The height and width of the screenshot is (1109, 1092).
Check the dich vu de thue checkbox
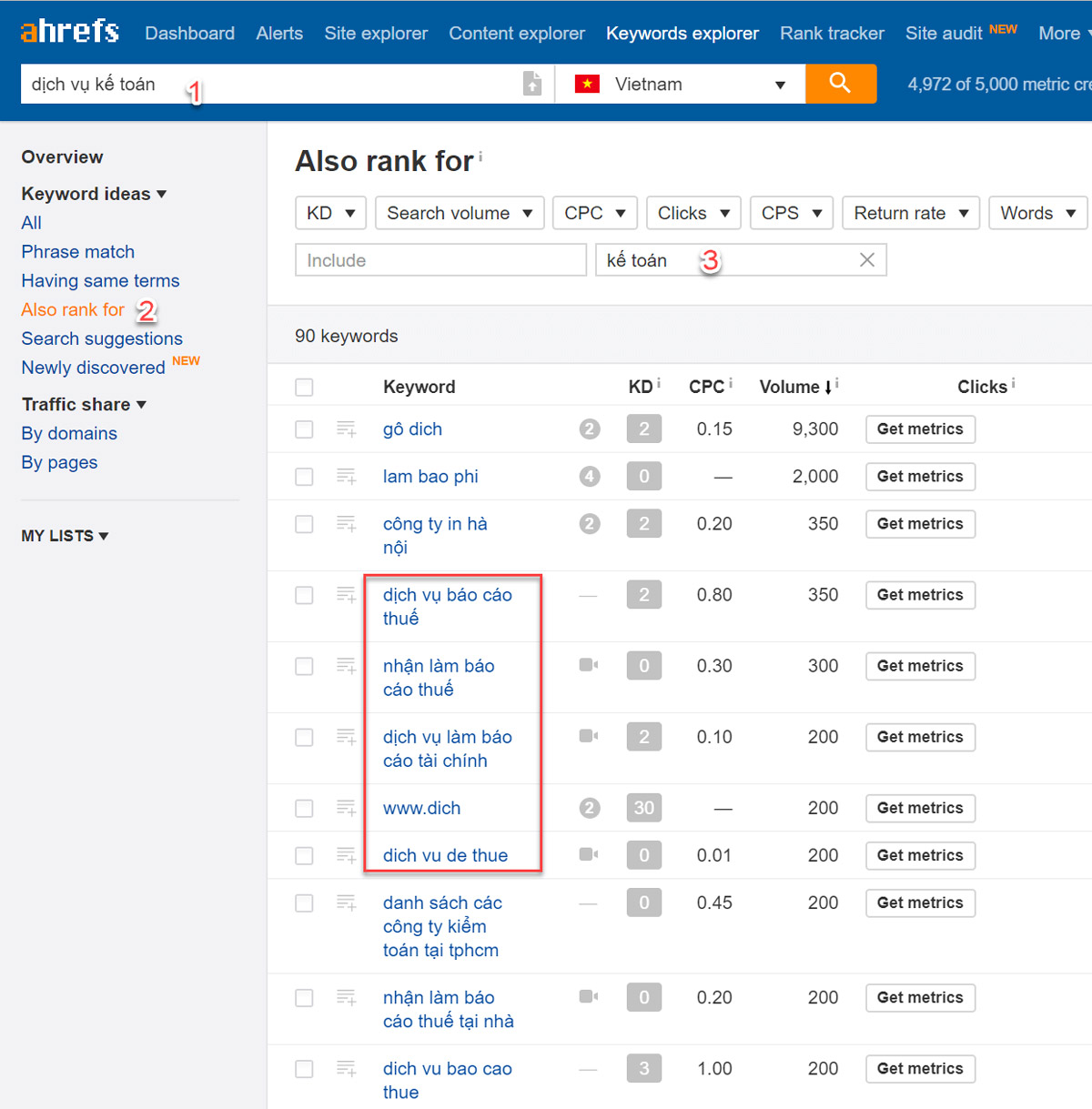click(x=304, y=855)
